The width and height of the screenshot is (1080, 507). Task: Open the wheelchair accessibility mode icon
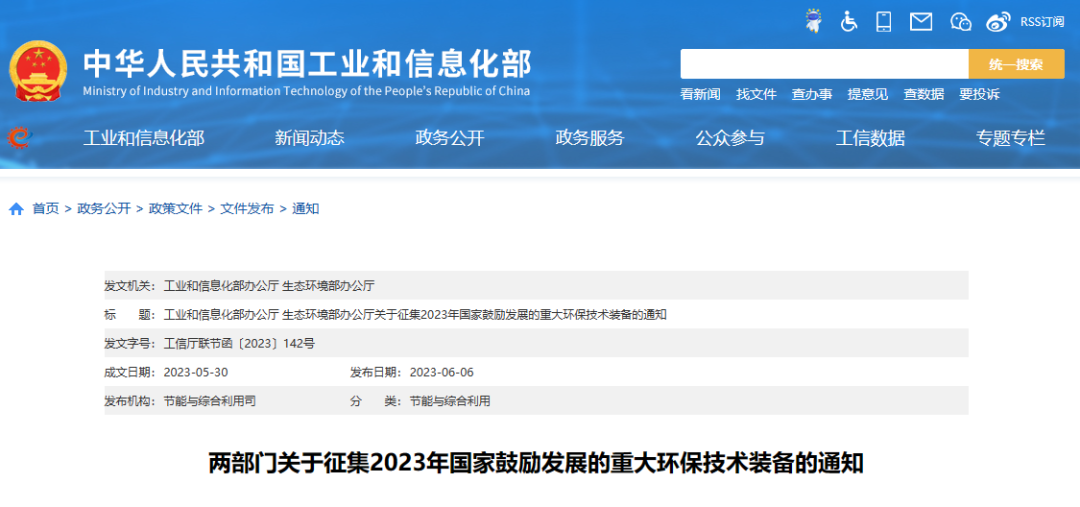coord(849,21)
